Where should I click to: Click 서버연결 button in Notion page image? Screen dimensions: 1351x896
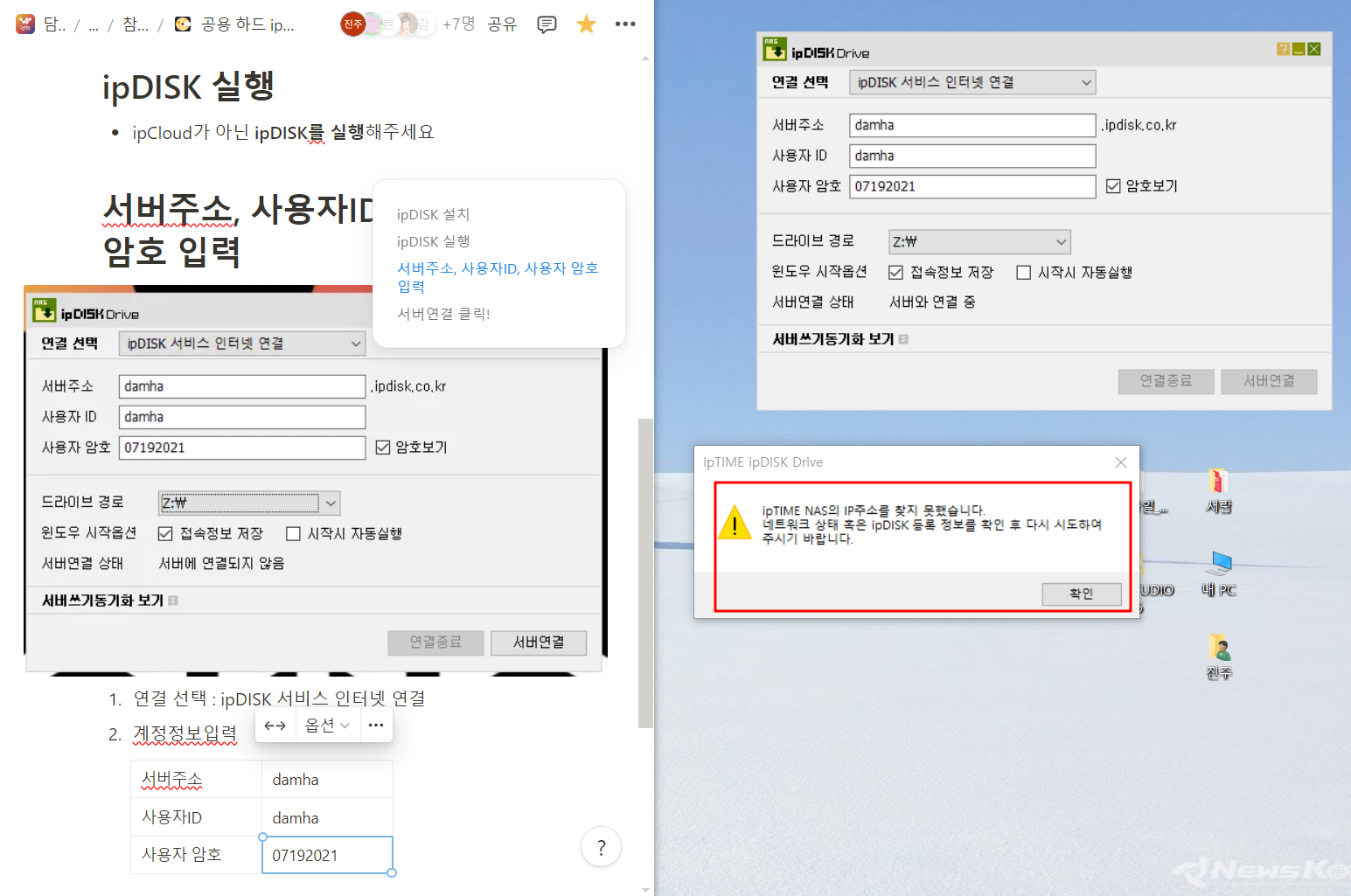pyautogui.click(x=539, y=642)
